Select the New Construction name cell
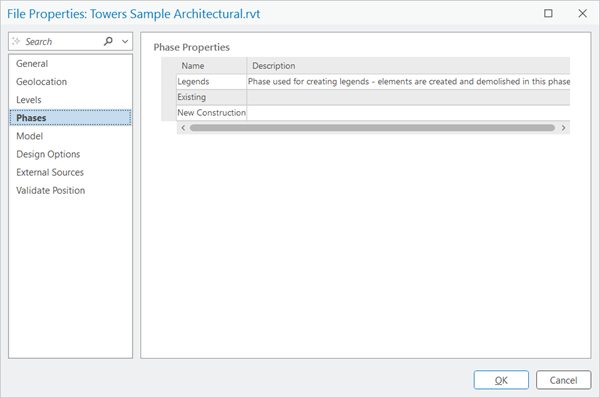Image resolution: width=600 pixels, height=398 pixels. (x=212, y=113)
